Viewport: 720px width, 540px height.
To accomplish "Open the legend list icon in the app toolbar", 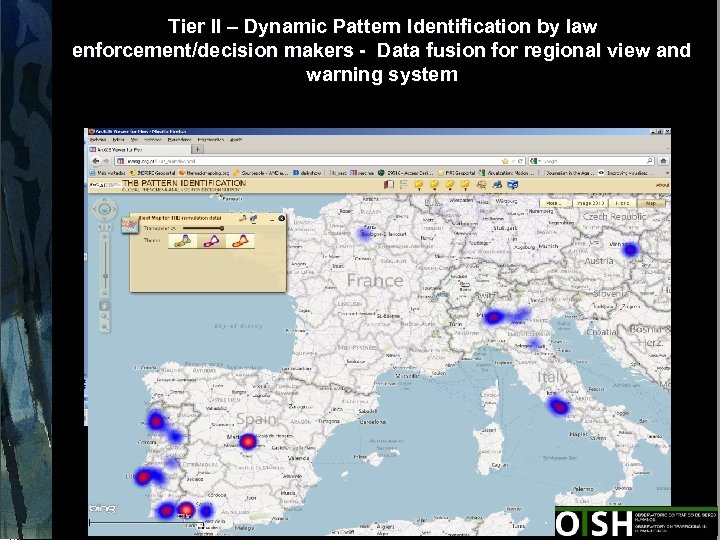I will click(x=404, y=185).
